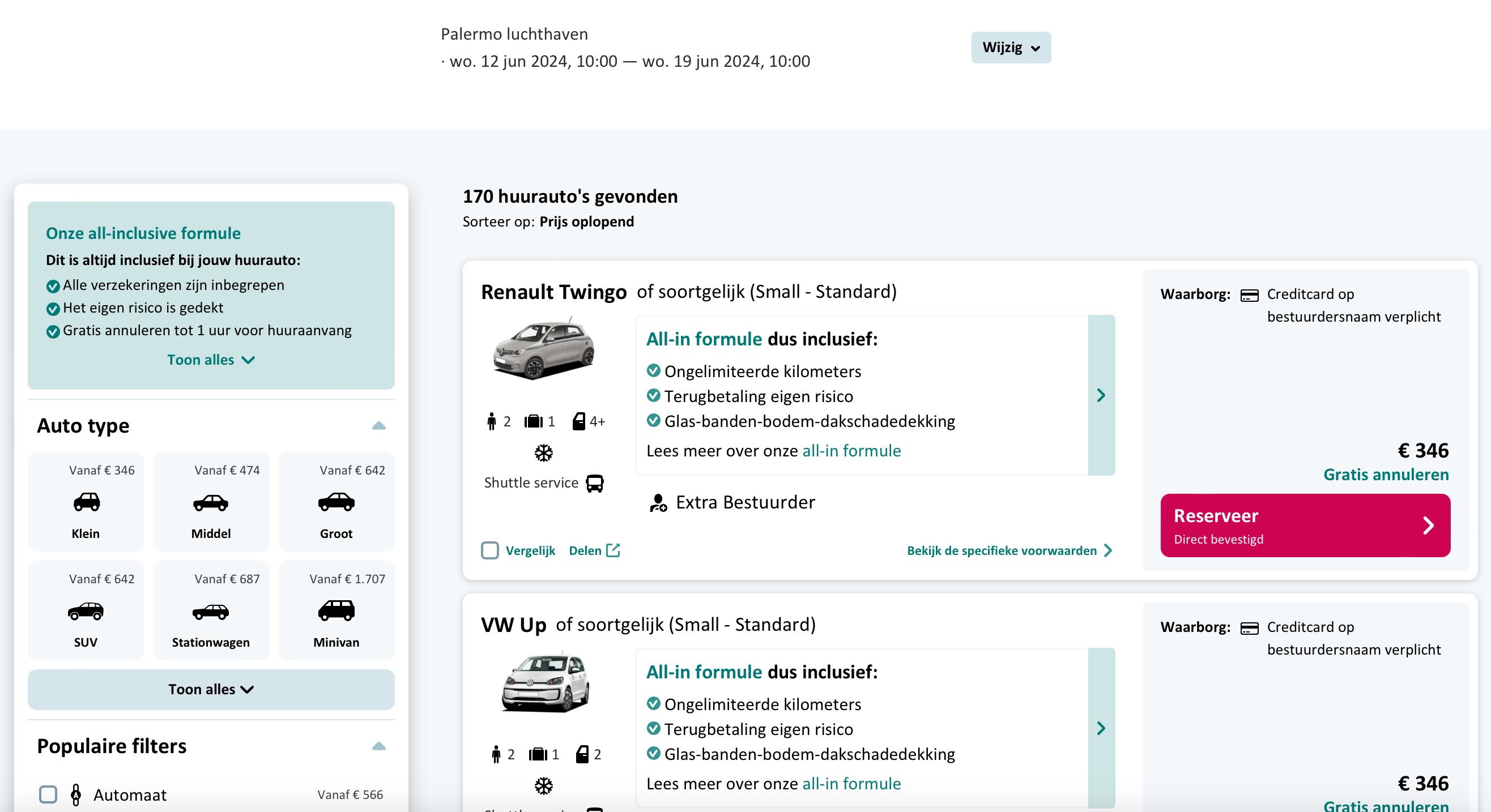Click checkmark beside Ongelimiteerde kilometers for Renault Twingo
The height and width of the screenshot is (812, 1491).
pos(654,370)
